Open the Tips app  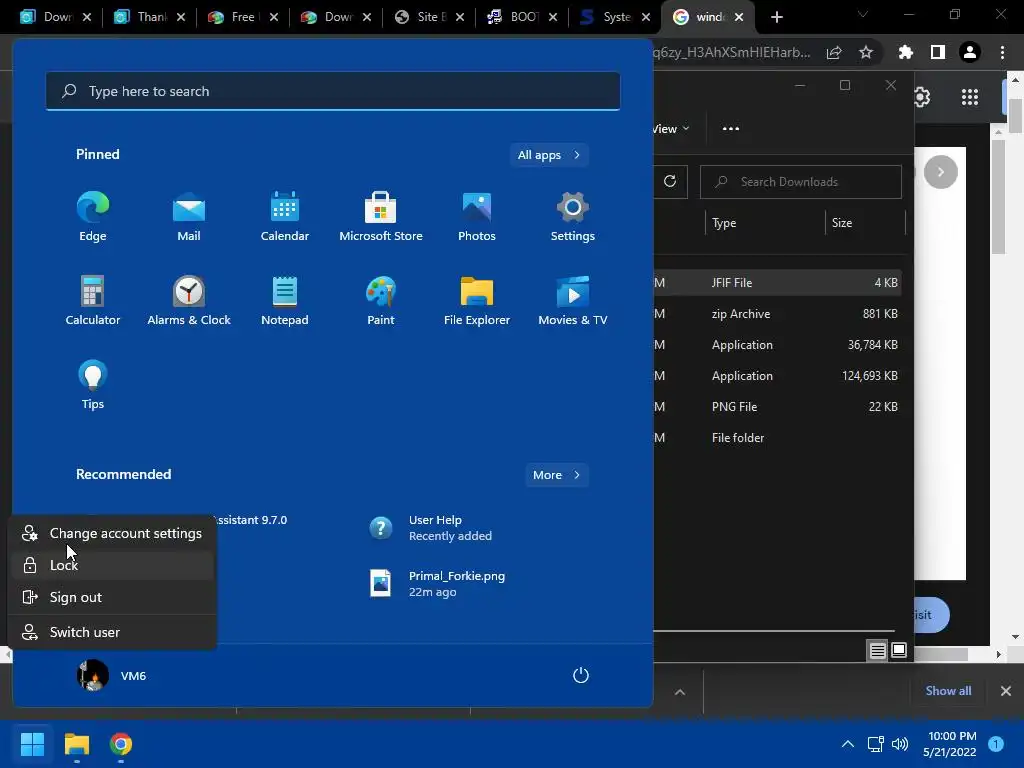93,385
